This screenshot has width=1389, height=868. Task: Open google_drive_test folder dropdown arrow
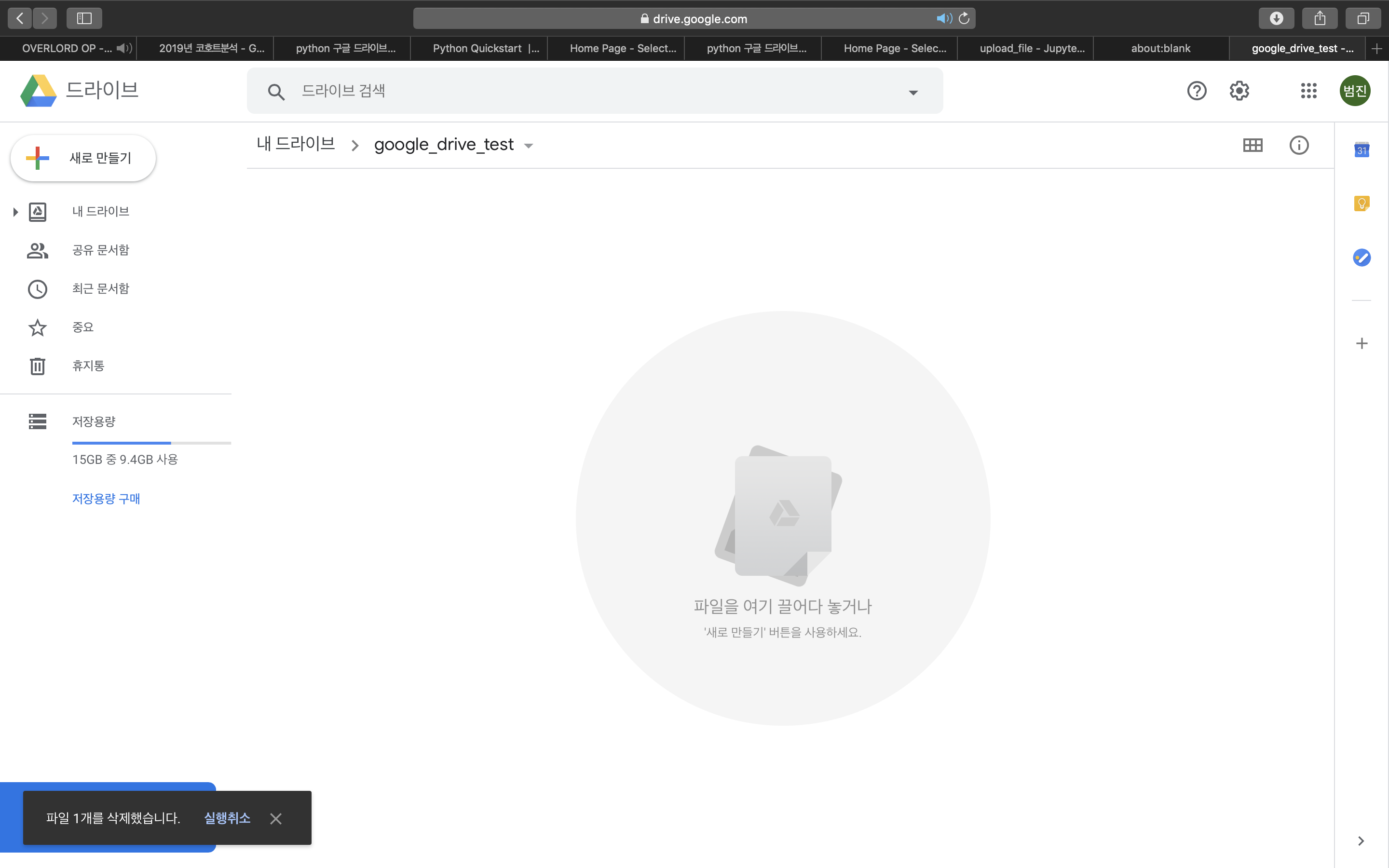pyautogui.click(x=529, y=146)
